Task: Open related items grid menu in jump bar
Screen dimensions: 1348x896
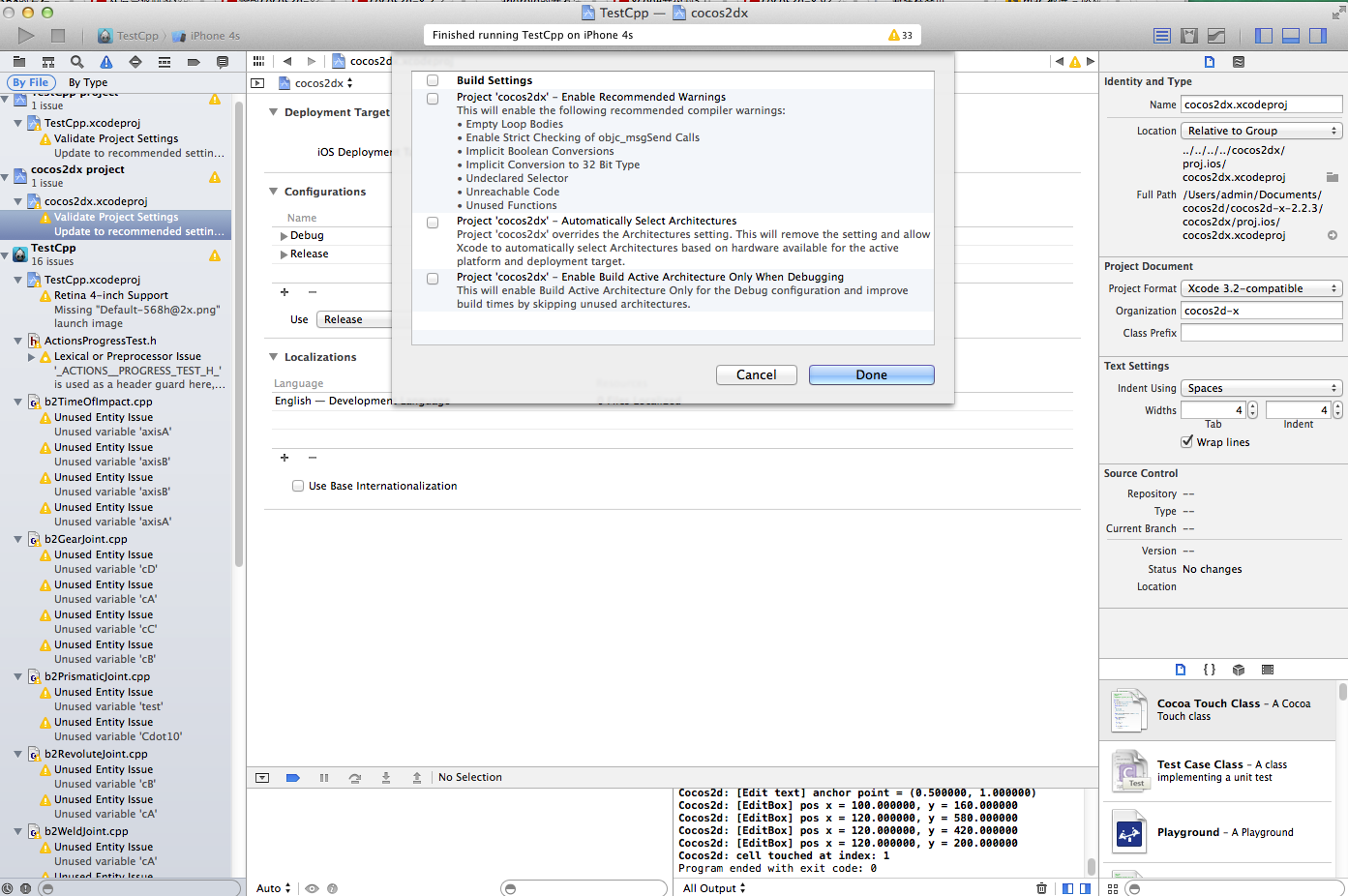Action: click(x=258, y=61)
